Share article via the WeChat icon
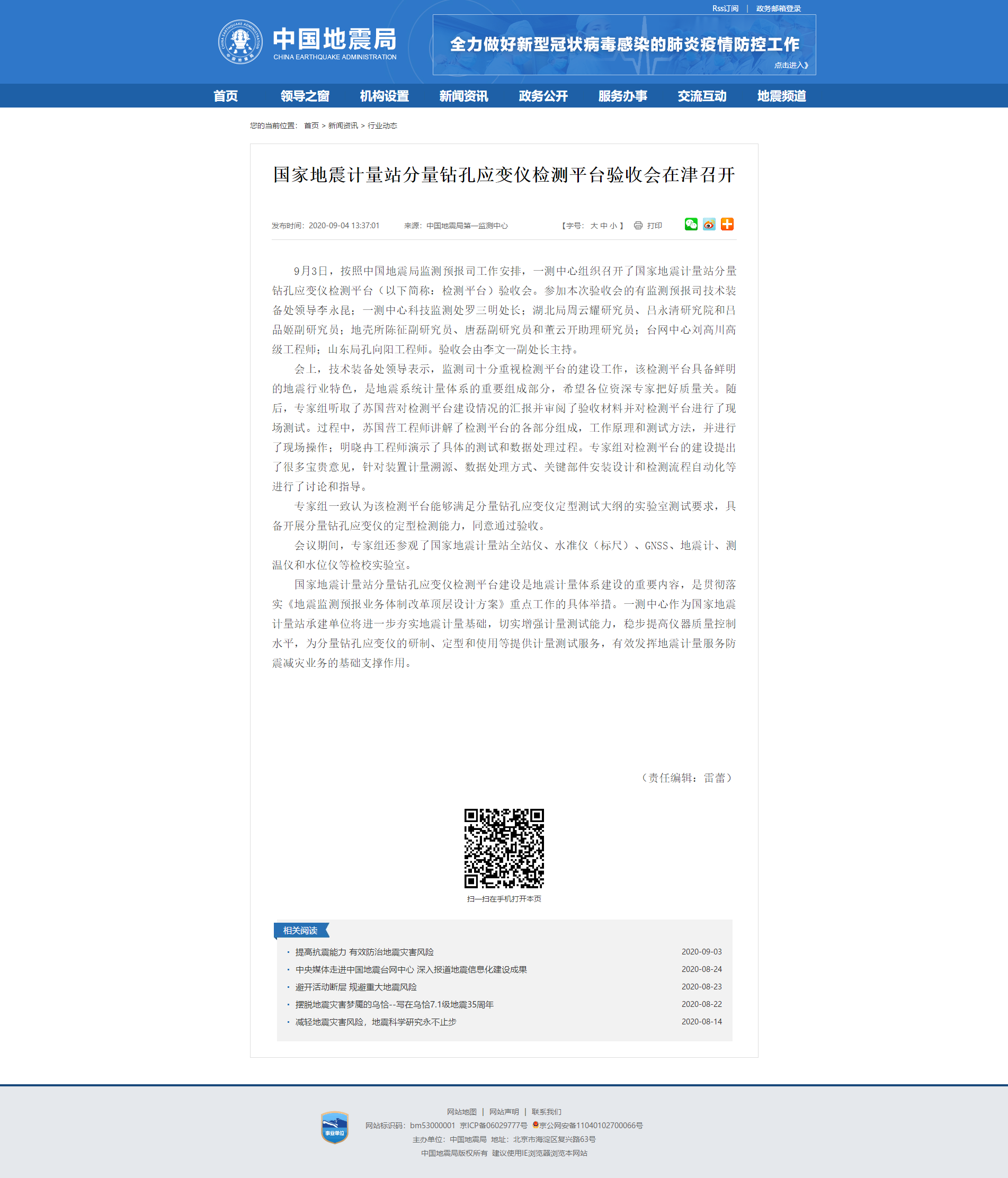This screenshot has height=1178, width=1008. tap(691, 225)
